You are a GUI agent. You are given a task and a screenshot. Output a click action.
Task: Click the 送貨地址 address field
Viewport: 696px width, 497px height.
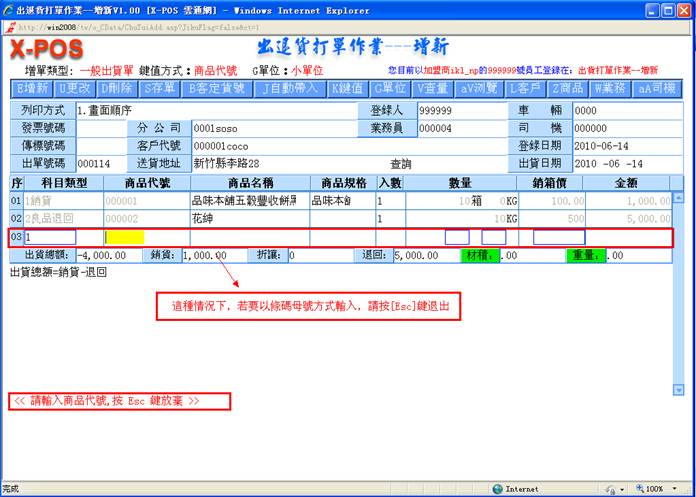(270, 163)
